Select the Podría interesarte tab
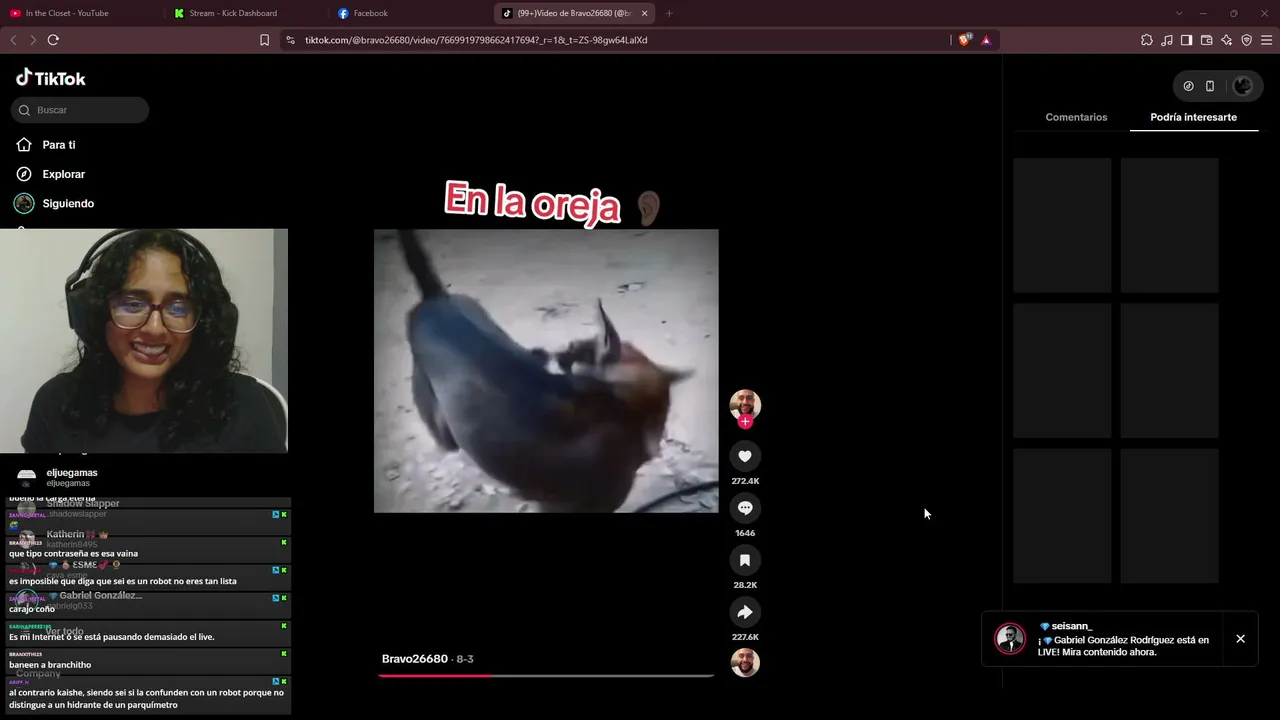Viewport: 1280px width, 720px height. (x=1193, y=117)
